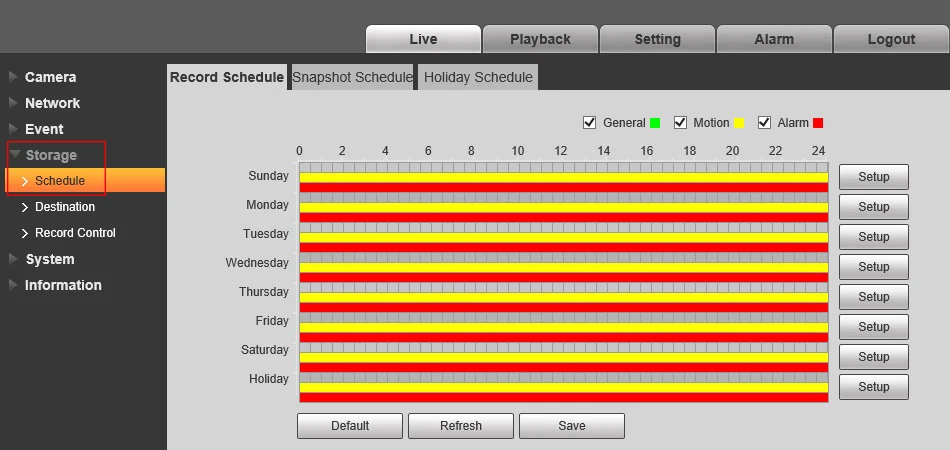Expand the Information menu section
950x450 pixels.
tap(62, 285)
